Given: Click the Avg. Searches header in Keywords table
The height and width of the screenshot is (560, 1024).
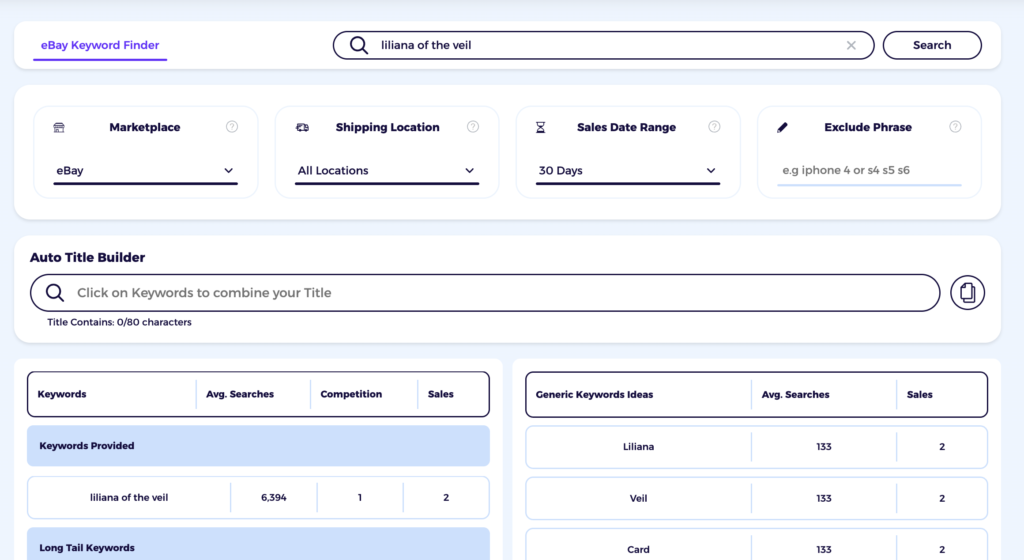Looking at the screenshot, I should [240, 394].
